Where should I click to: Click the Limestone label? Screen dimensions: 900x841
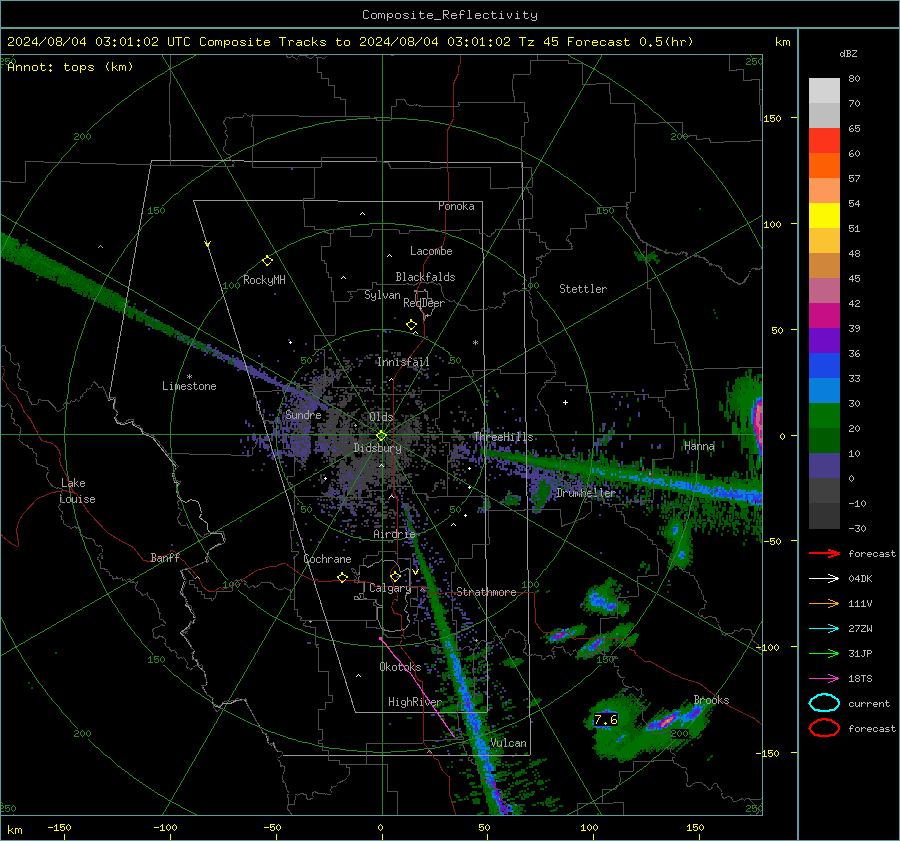coord(189,386)
